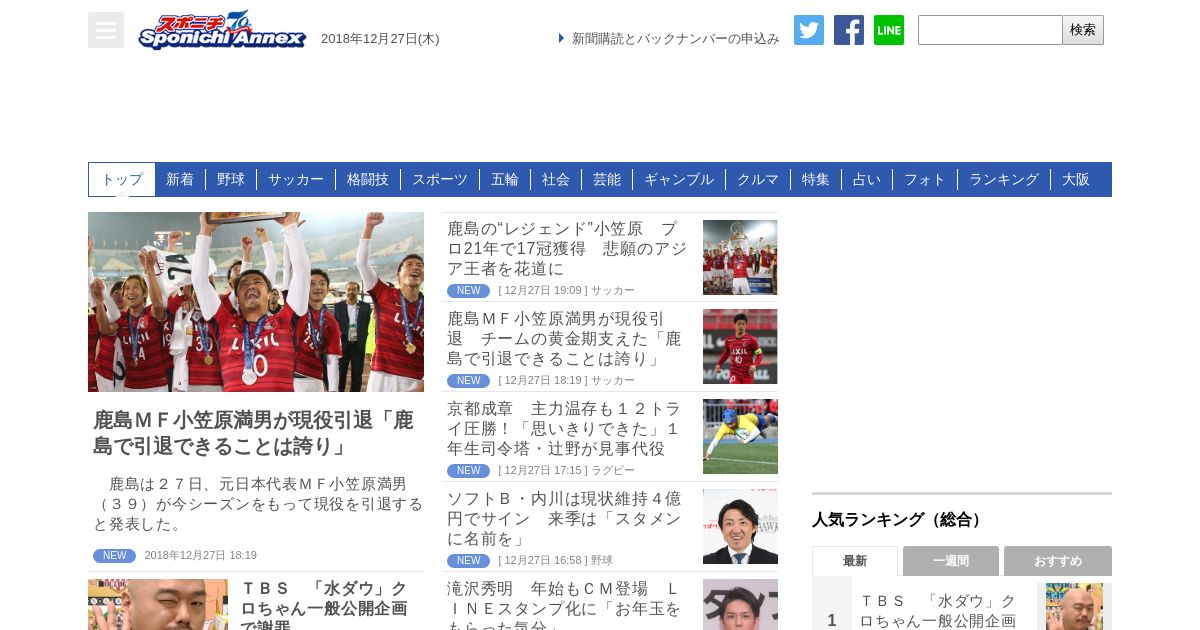Select the 特集 navigation tab

(x=816, y=179)
